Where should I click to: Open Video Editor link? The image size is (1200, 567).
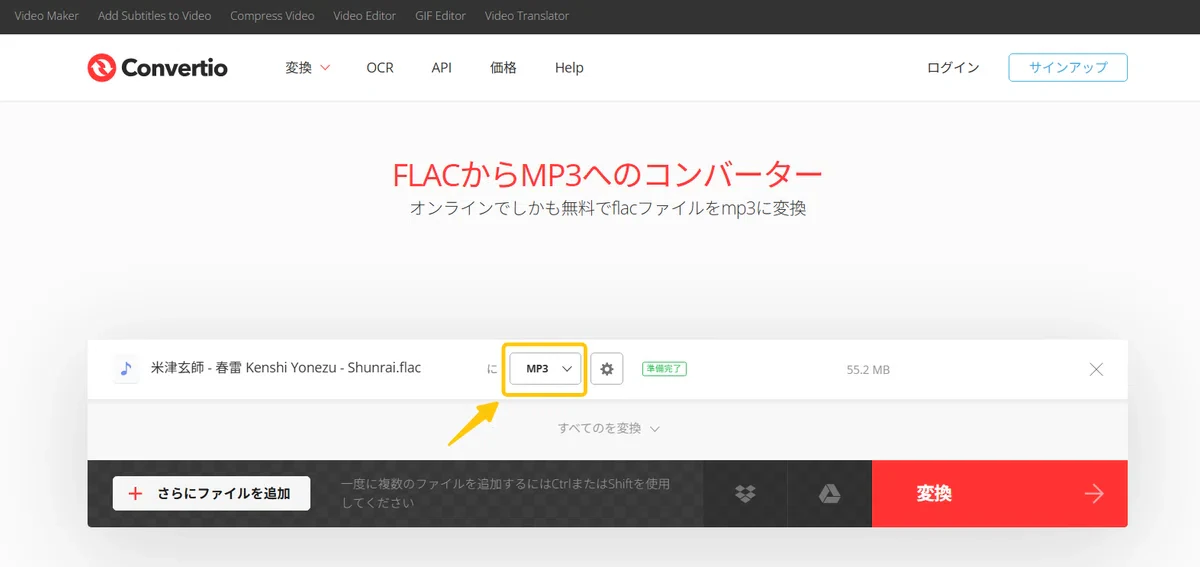tap(365, 16)
